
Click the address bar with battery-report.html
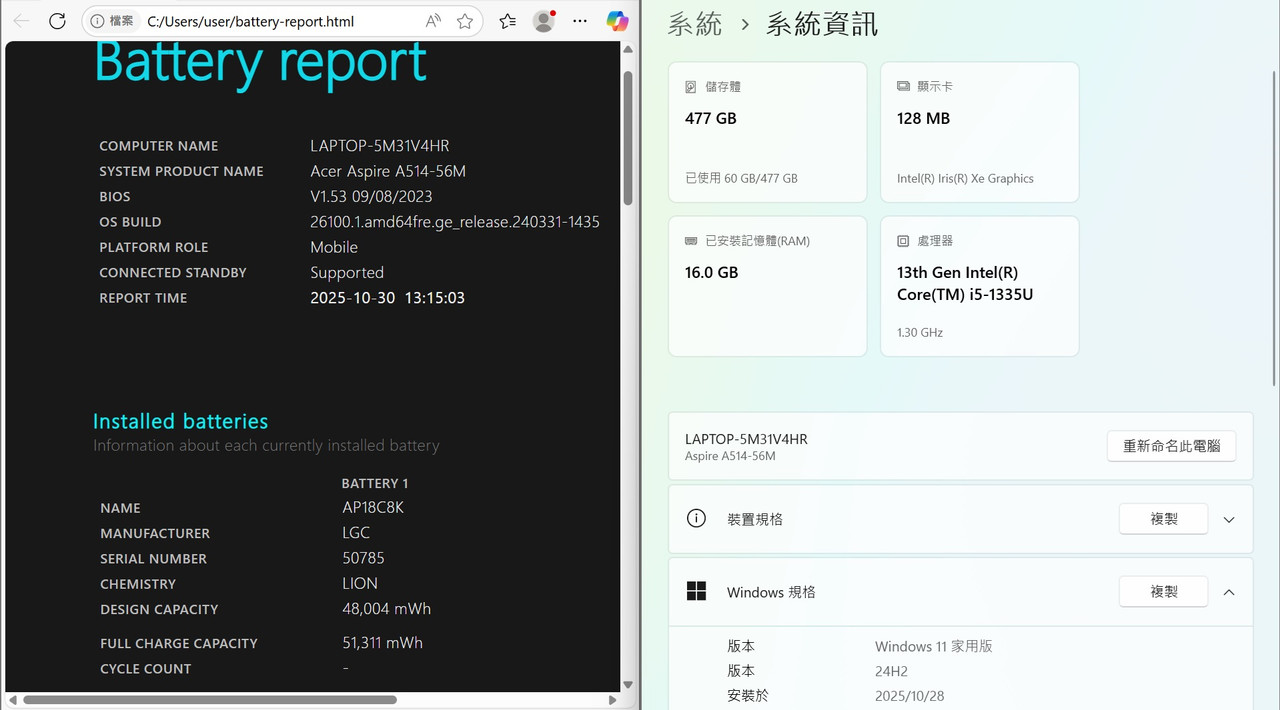click(x=283, y=21)
